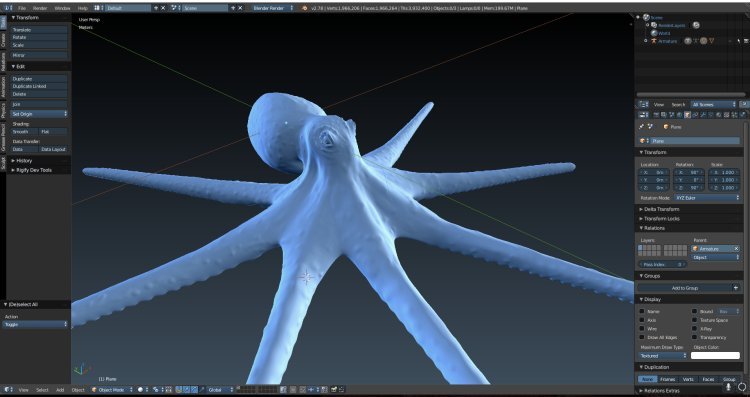Click the Render properties tab icon
This screenshot has width=750, height=397.
[656, 115]
